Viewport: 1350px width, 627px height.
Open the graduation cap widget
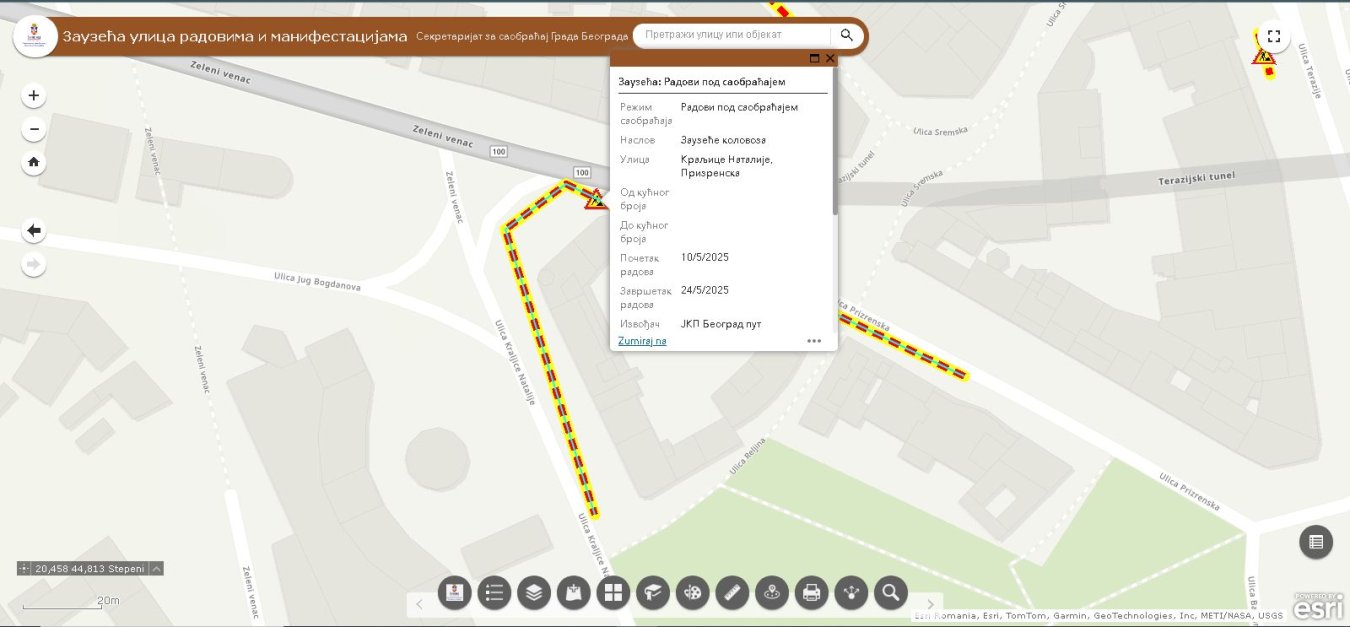tap(653, 593)
